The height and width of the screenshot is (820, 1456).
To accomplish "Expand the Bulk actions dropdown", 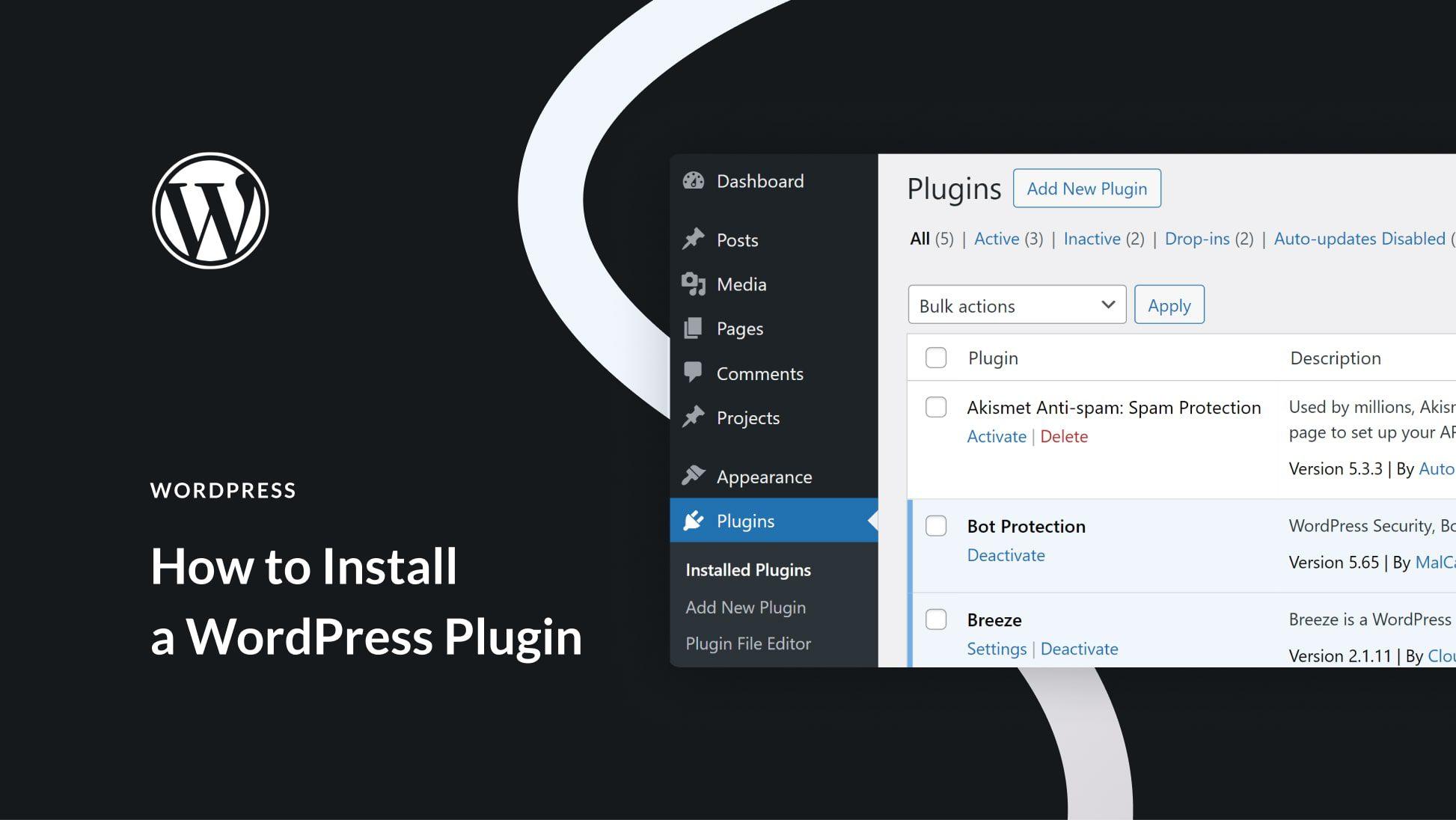I will point(1015,305).
